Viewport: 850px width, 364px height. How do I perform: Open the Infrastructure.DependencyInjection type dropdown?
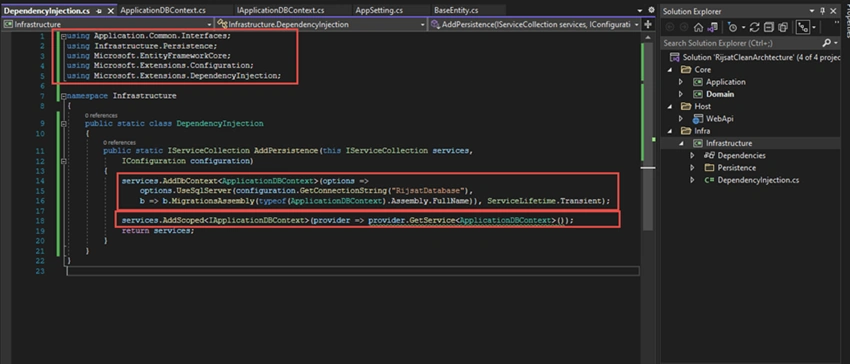(423, 25)
